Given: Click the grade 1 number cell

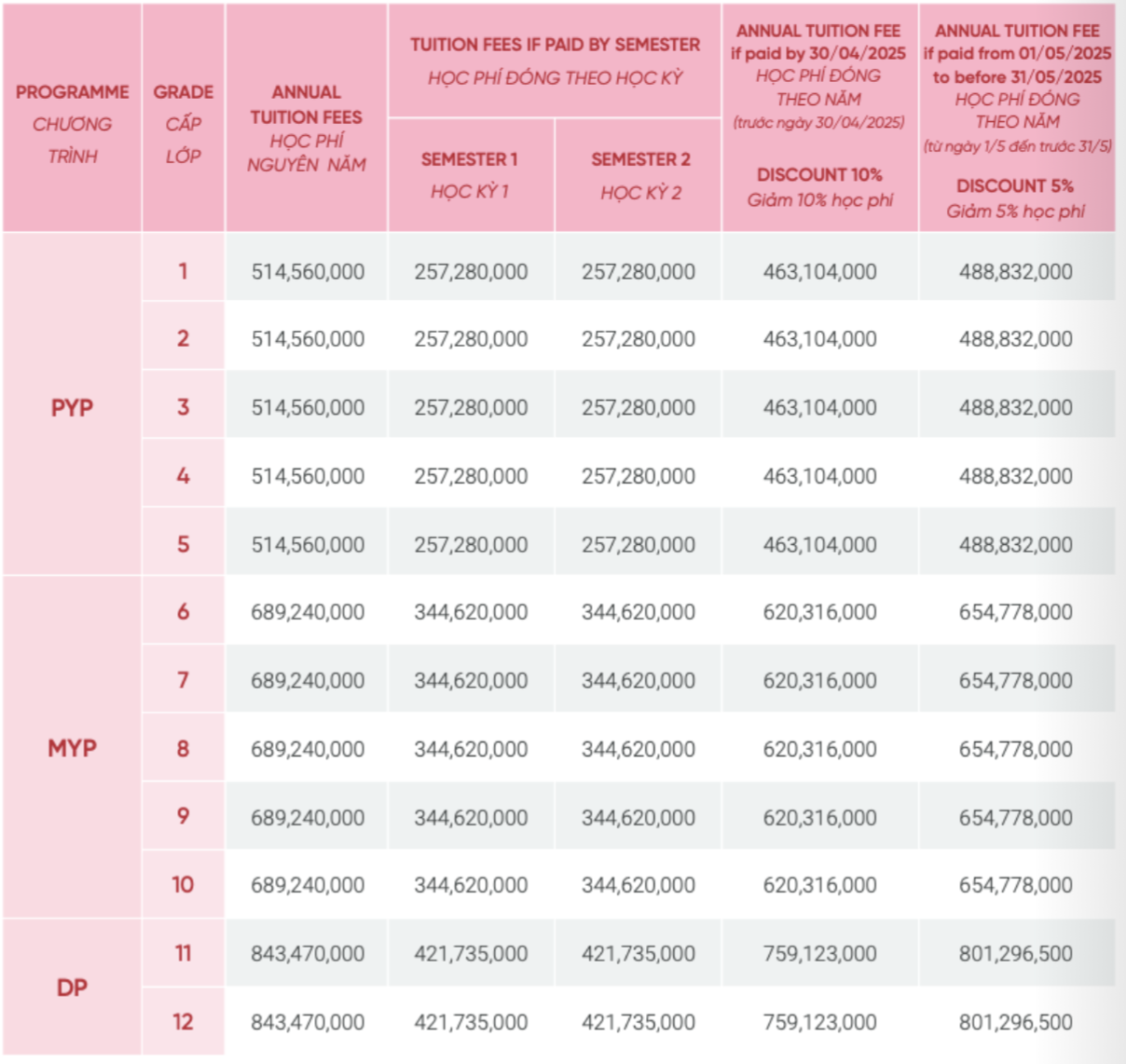Looking at the screenshot, I should point(183,271).
